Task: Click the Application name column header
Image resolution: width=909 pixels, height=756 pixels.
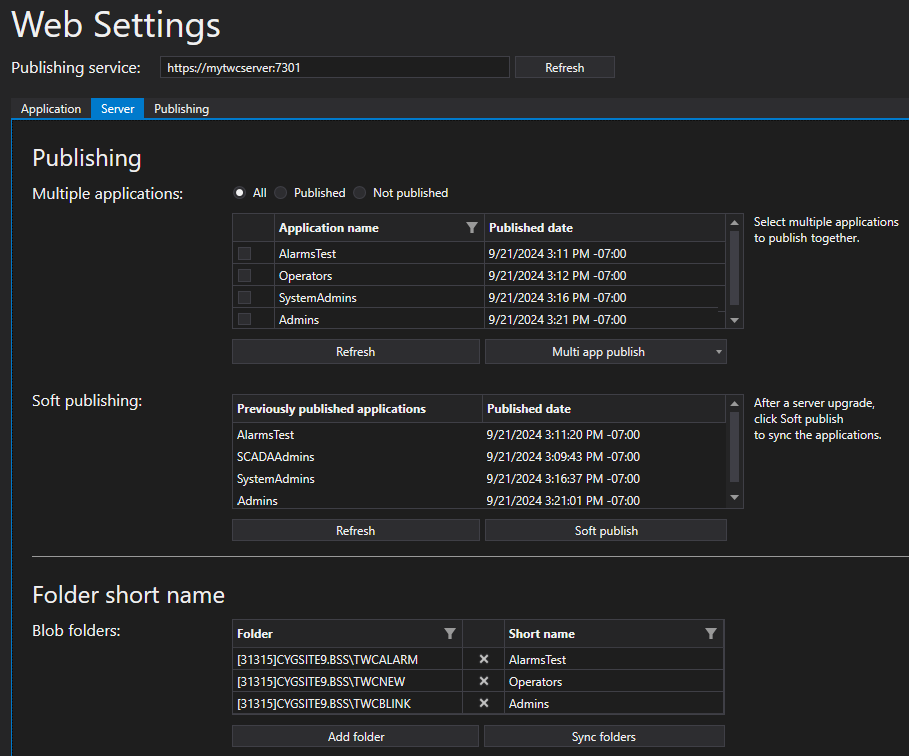Action: 379,228
